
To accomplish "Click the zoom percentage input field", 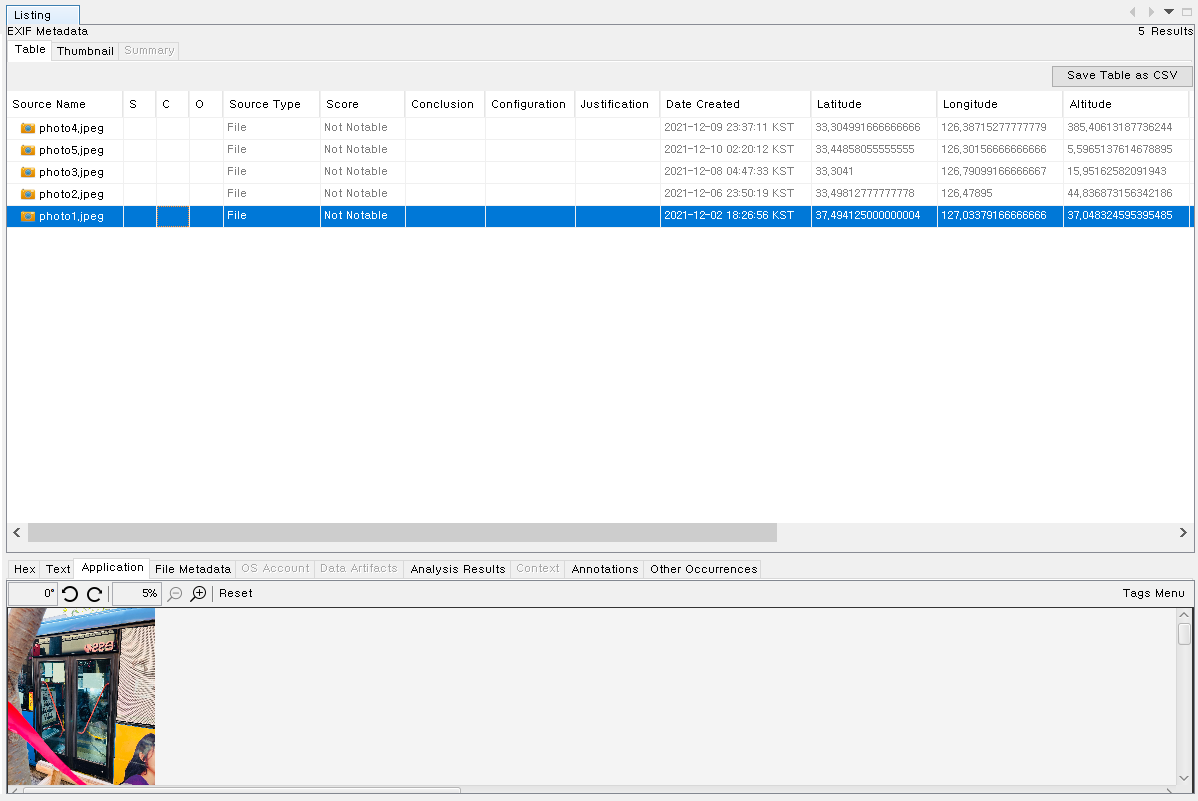I will click(x=137, y=594).
